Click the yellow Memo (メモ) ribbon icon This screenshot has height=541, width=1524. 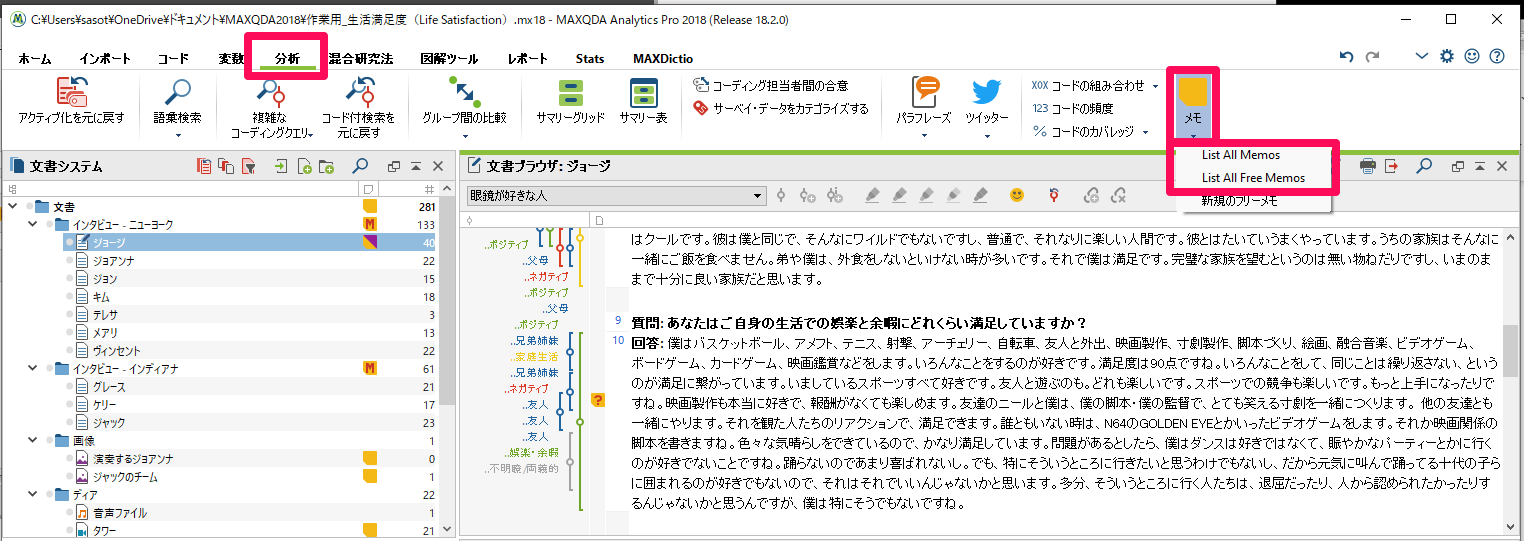point(1193,93)
